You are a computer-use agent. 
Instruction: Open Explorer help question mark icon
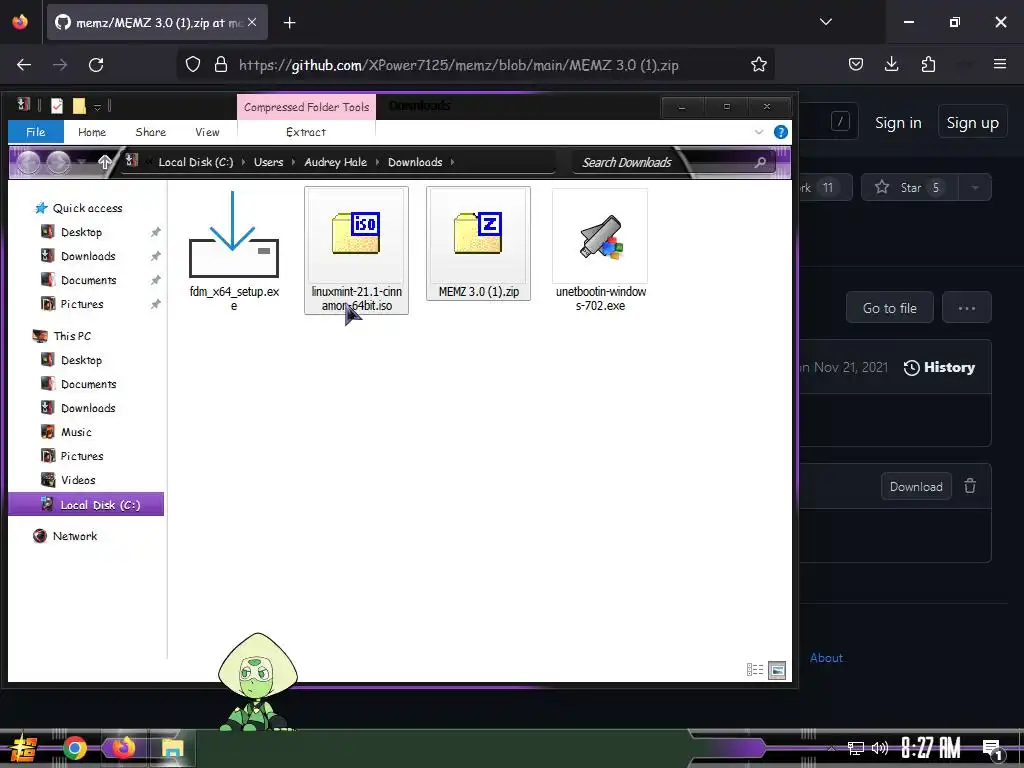[x=780, y=132]
